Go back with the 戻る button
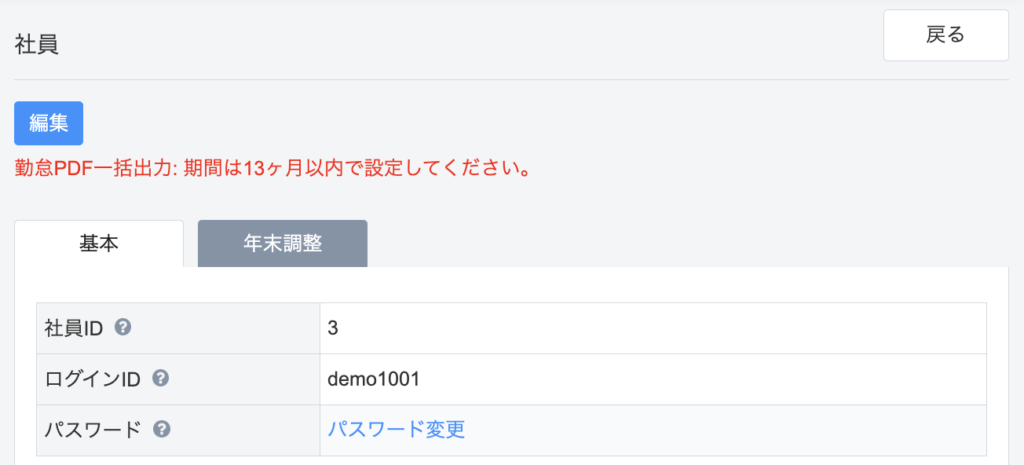 (945, 35)
